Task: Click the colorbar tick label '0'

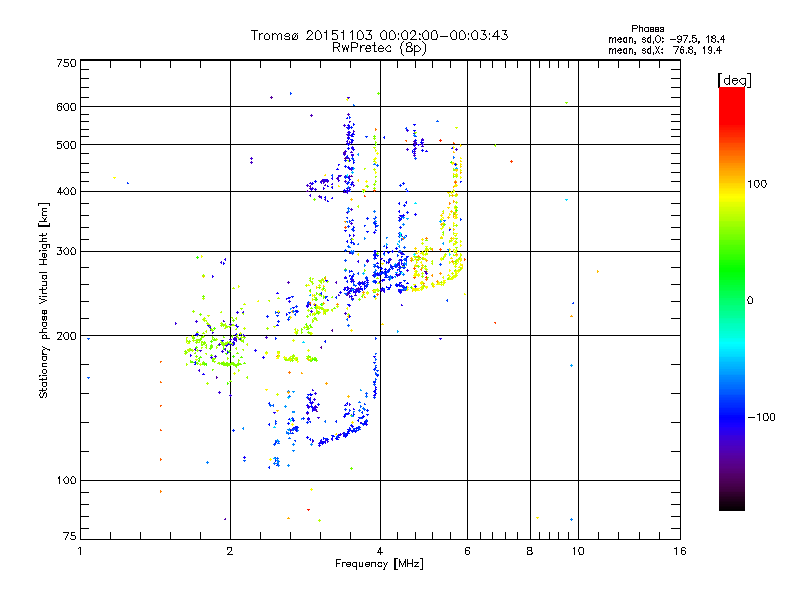Action: click(750, 300)
